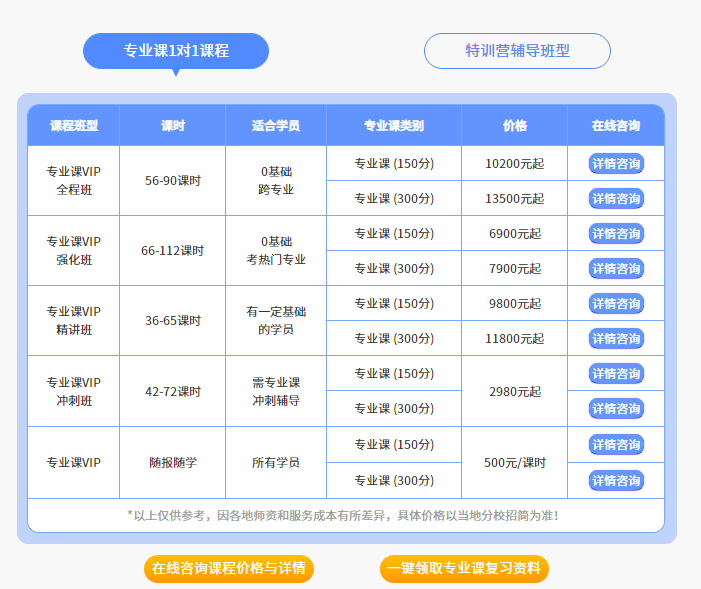
Task: Click the 500元/课时 price cell
Action: (514, 462)
